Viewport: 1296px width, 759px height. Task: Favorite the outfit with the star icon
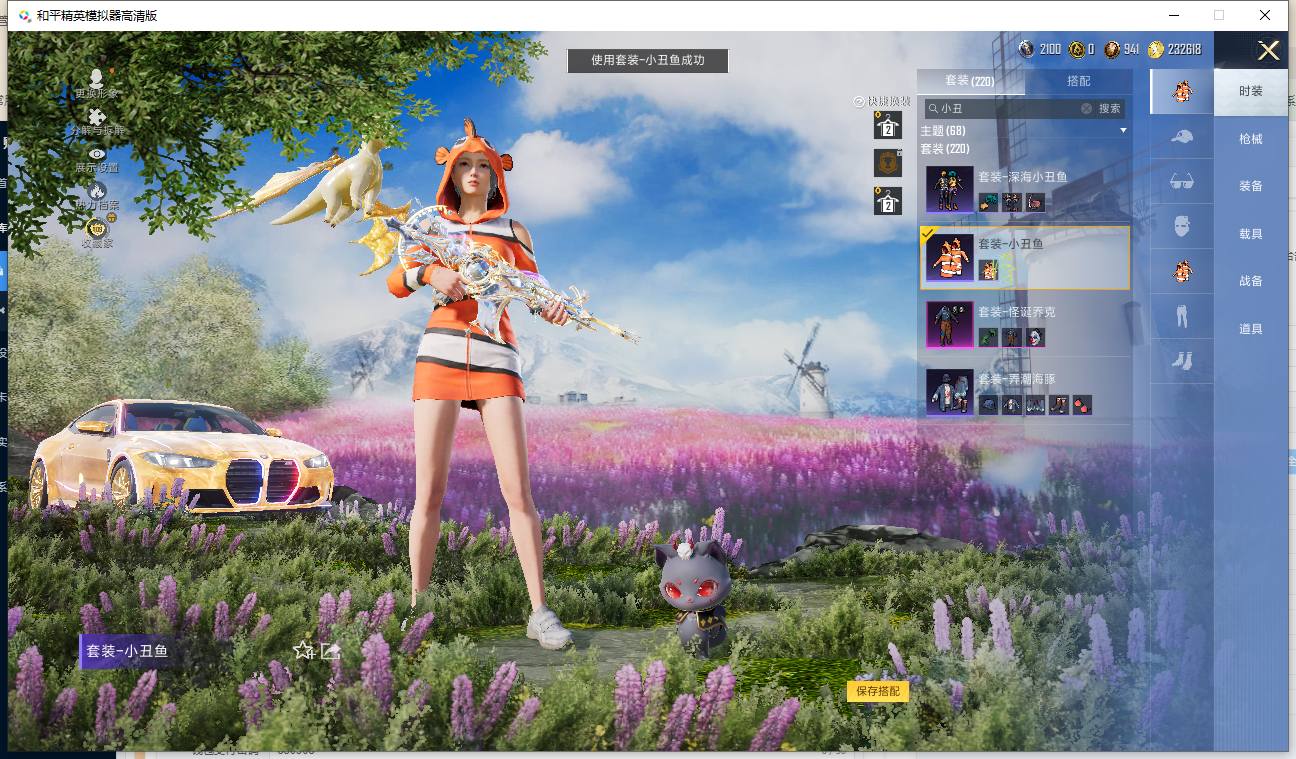304,650
